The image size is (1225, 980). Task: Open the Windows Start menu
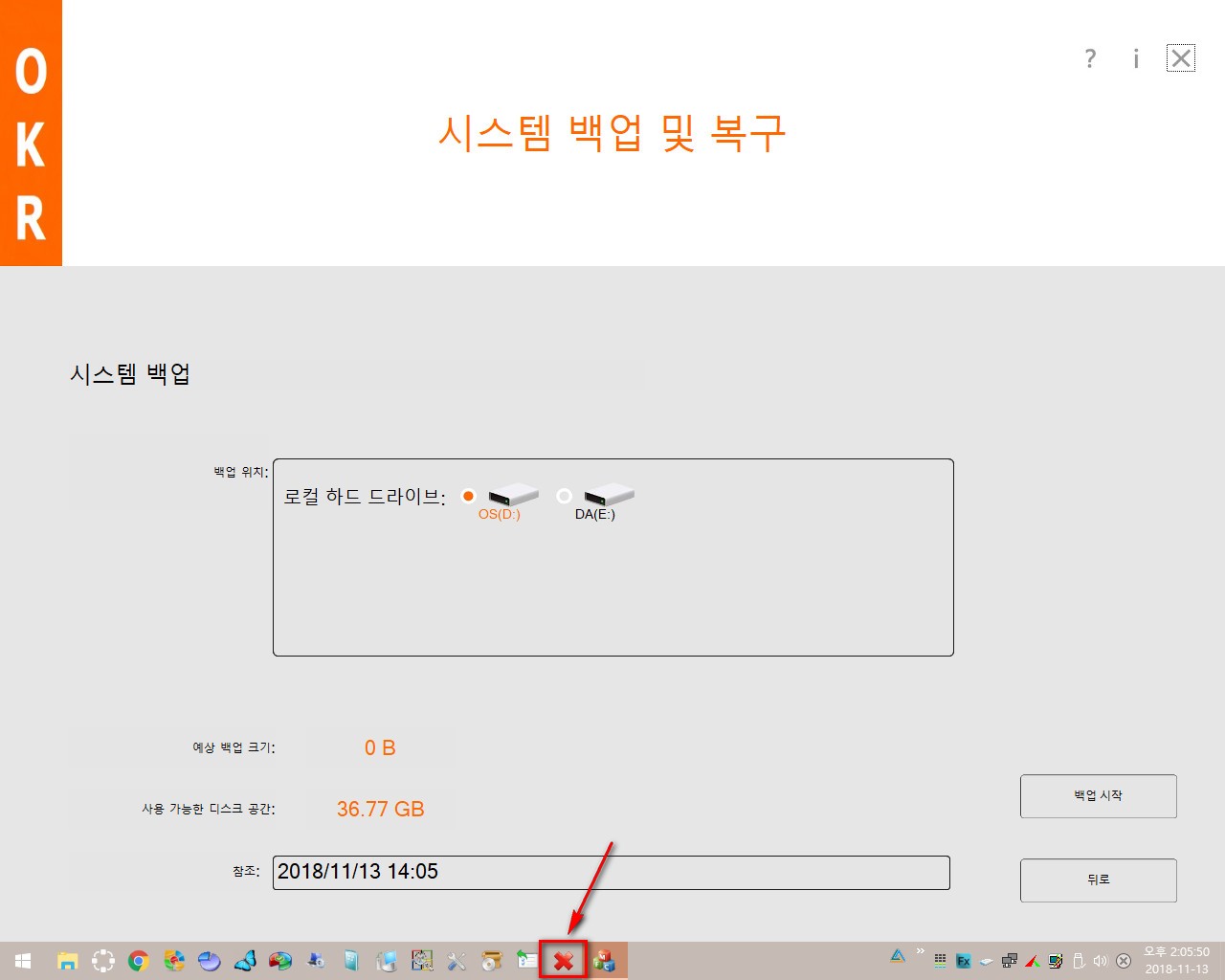pos(23,961)
